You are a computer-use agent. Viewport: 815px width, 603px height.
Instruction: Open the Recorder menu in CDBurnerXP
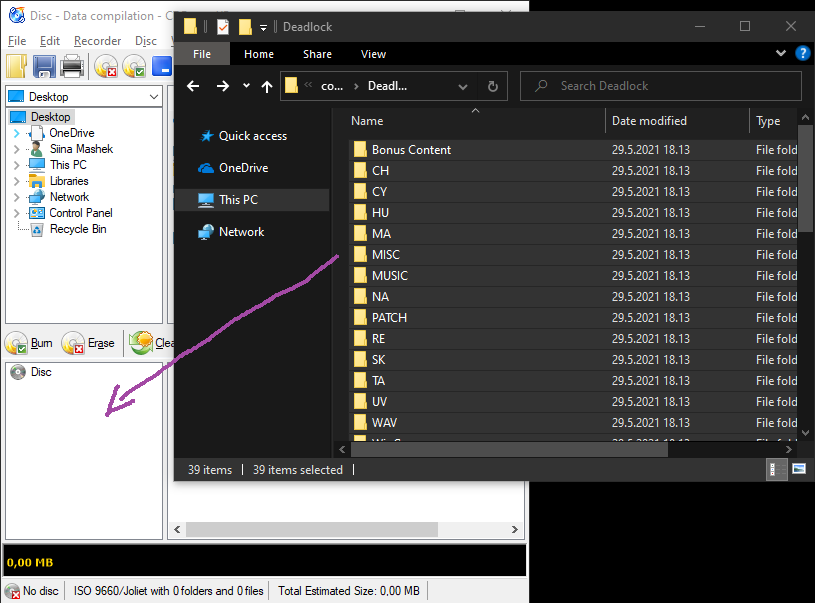tap(97, 41)
